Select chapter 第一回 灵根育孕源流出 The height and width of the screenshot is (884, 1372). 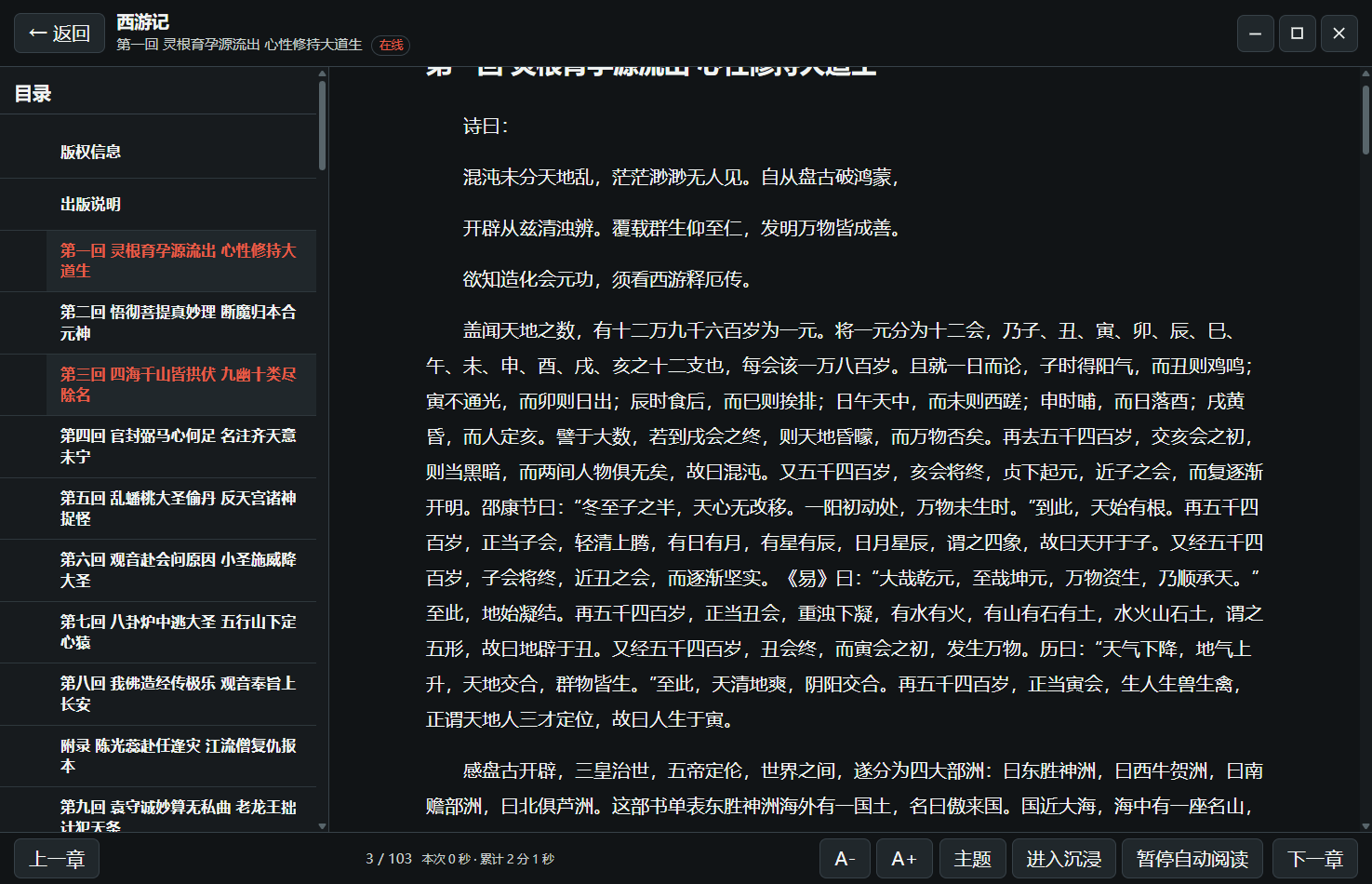point(181,261)
